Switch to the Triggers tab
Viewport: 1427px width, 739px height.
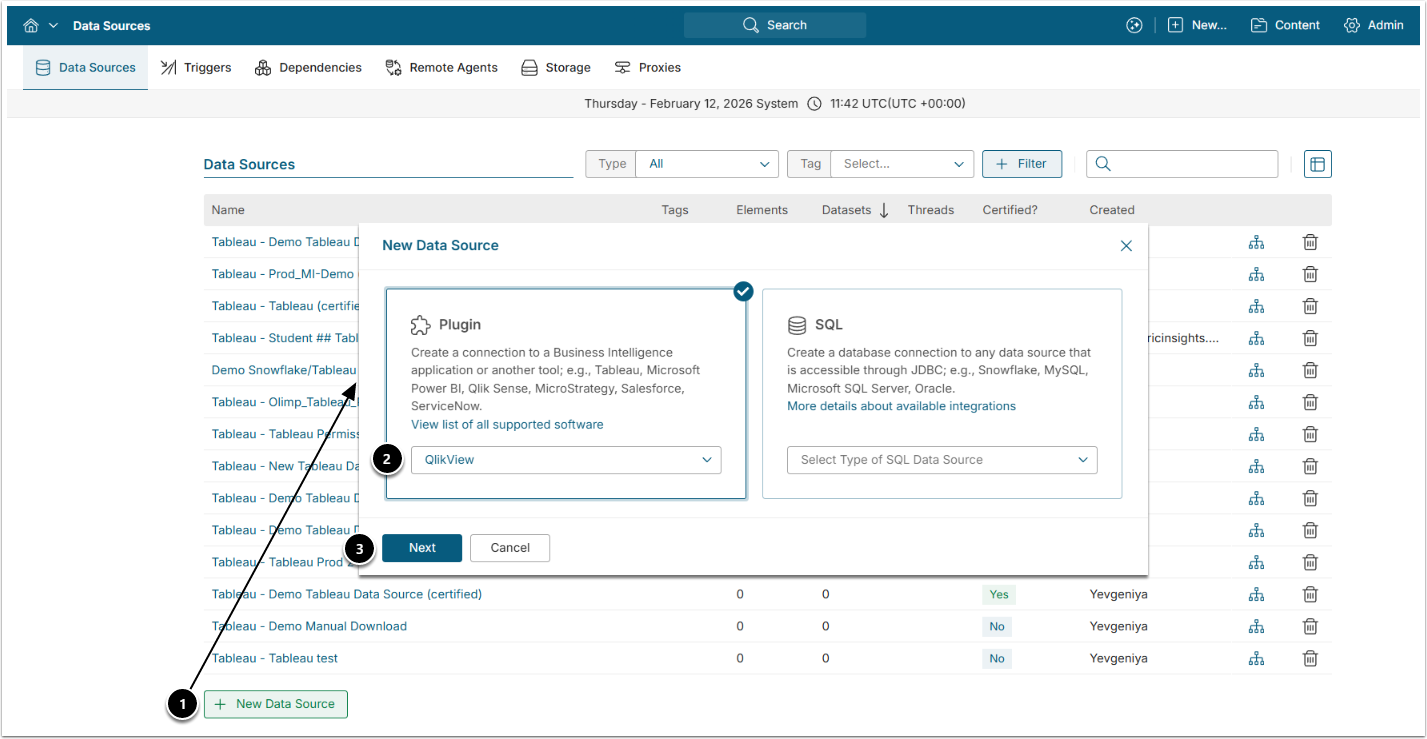[x=196, y=68]
